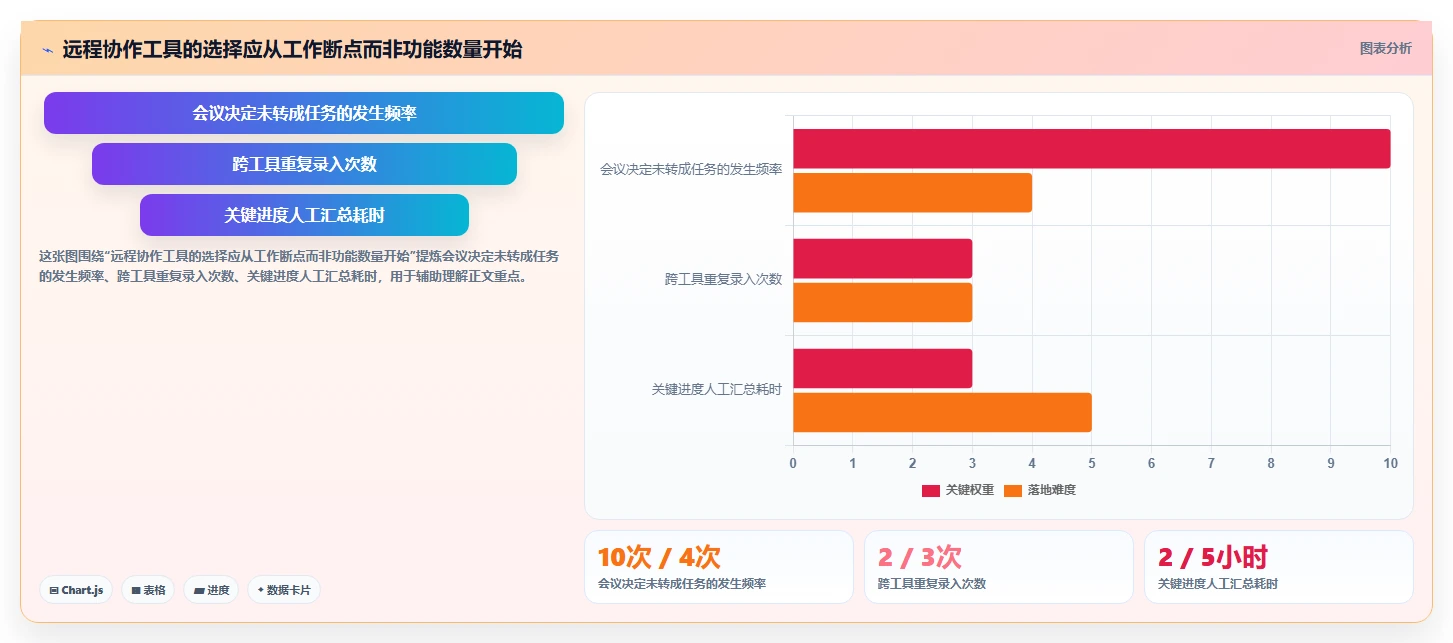Click the 2 / 3次 data card value
The width and height of the screenshot is (1453, 643).
click(x=920, y=557)
